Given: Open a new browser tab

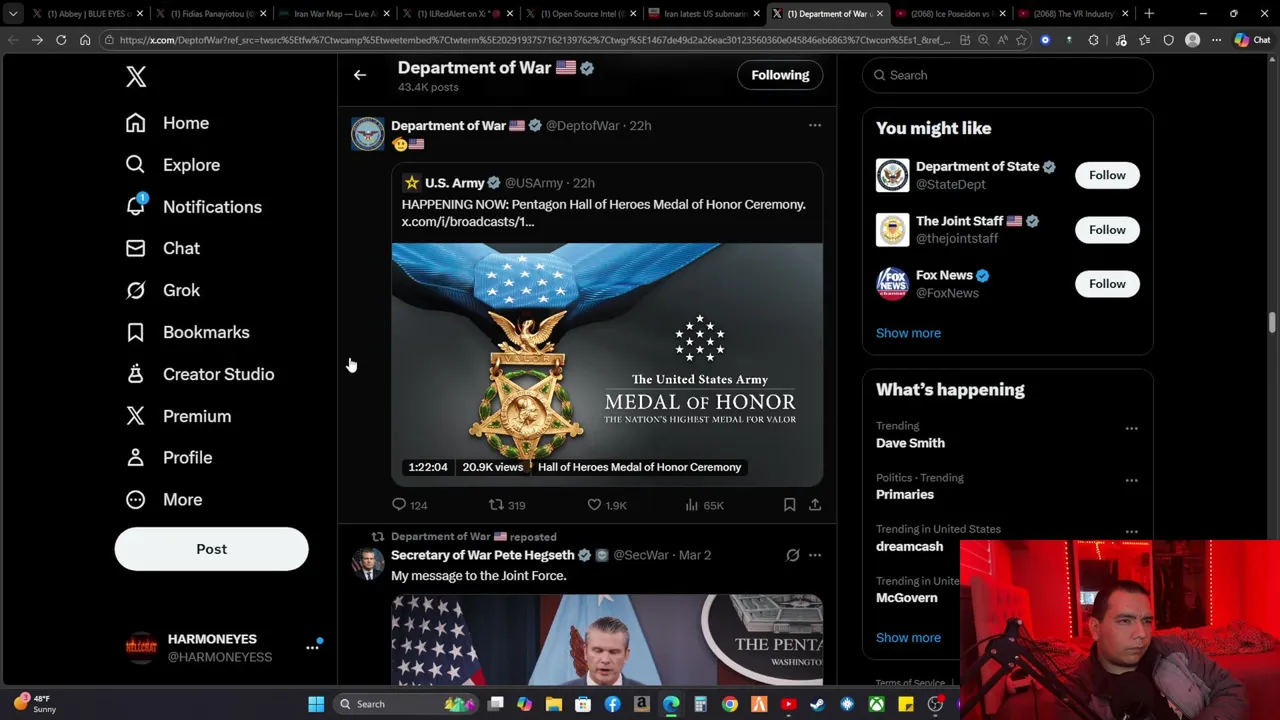Looking at the screenshot, I should coord(1149,14).
